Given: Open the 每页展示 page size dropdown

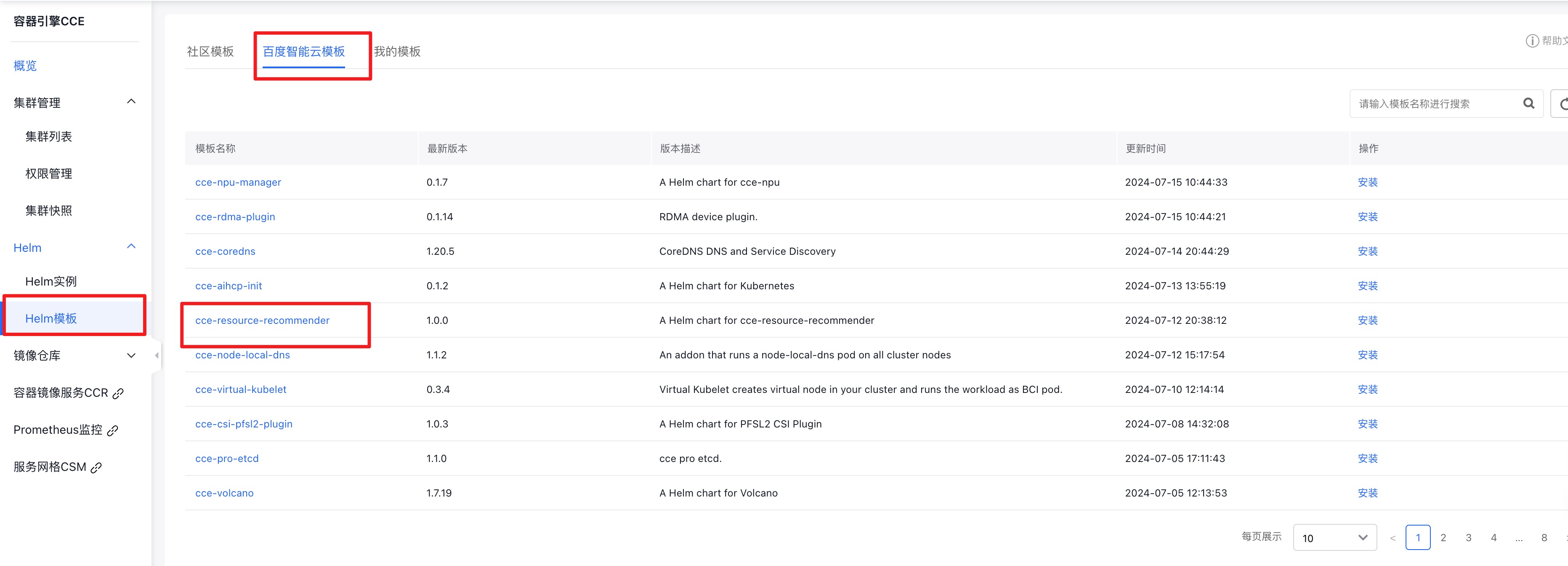Looking at the screenshot, I should click(1334, 537).
